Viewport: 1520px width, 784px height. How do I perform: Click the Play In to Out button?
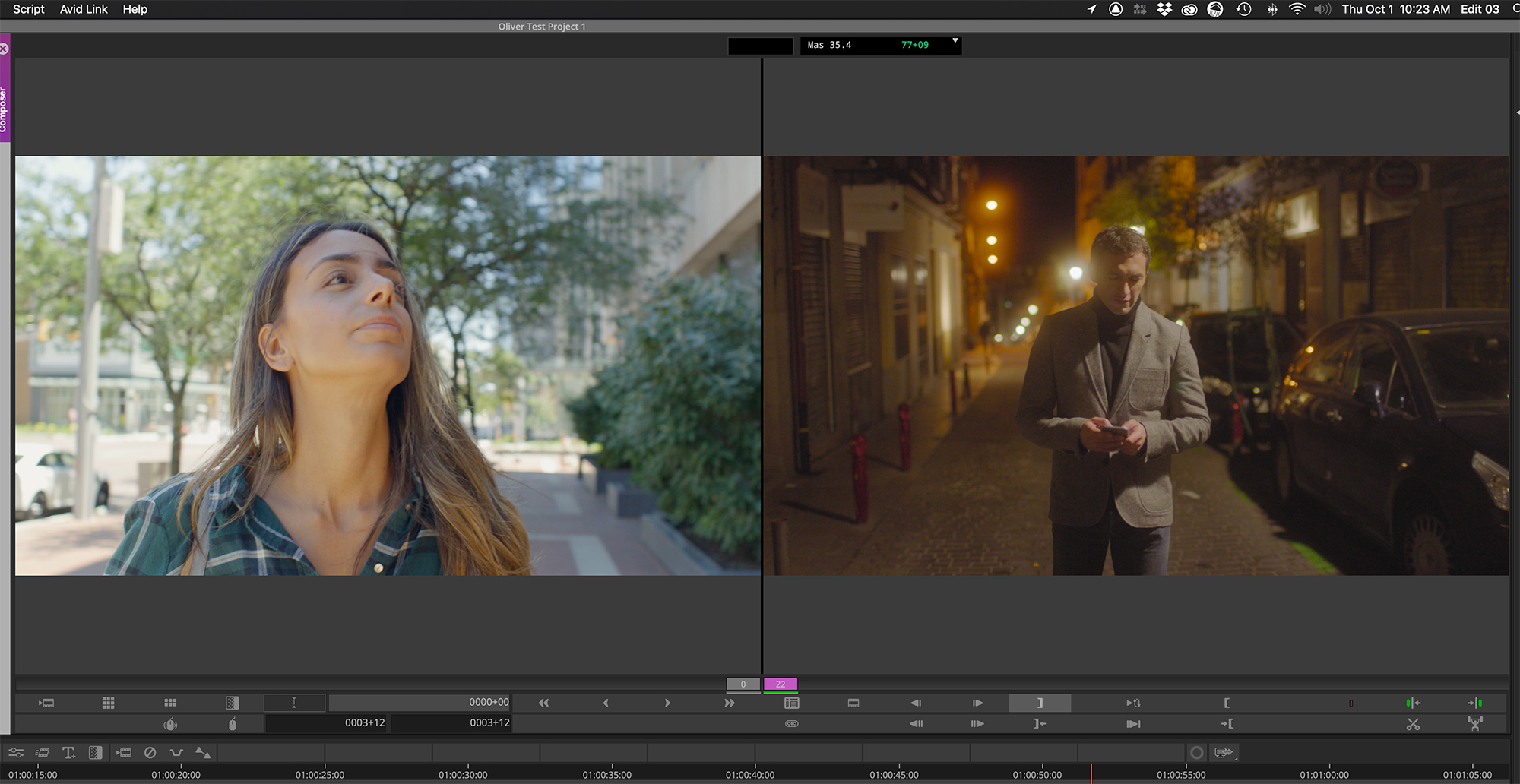pos(1133,723)
